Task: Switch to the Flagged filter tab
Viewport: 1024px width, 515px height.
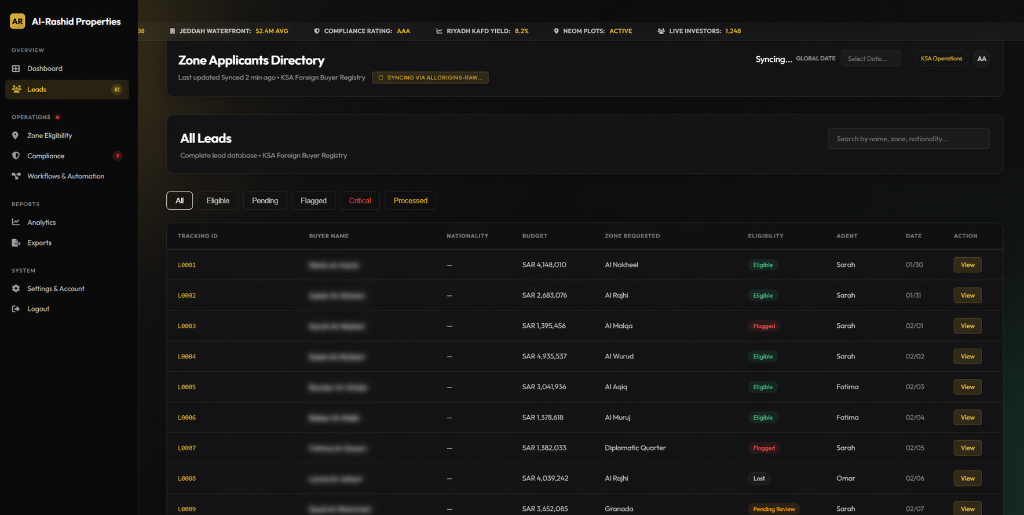Action: (x=313, y=201)
